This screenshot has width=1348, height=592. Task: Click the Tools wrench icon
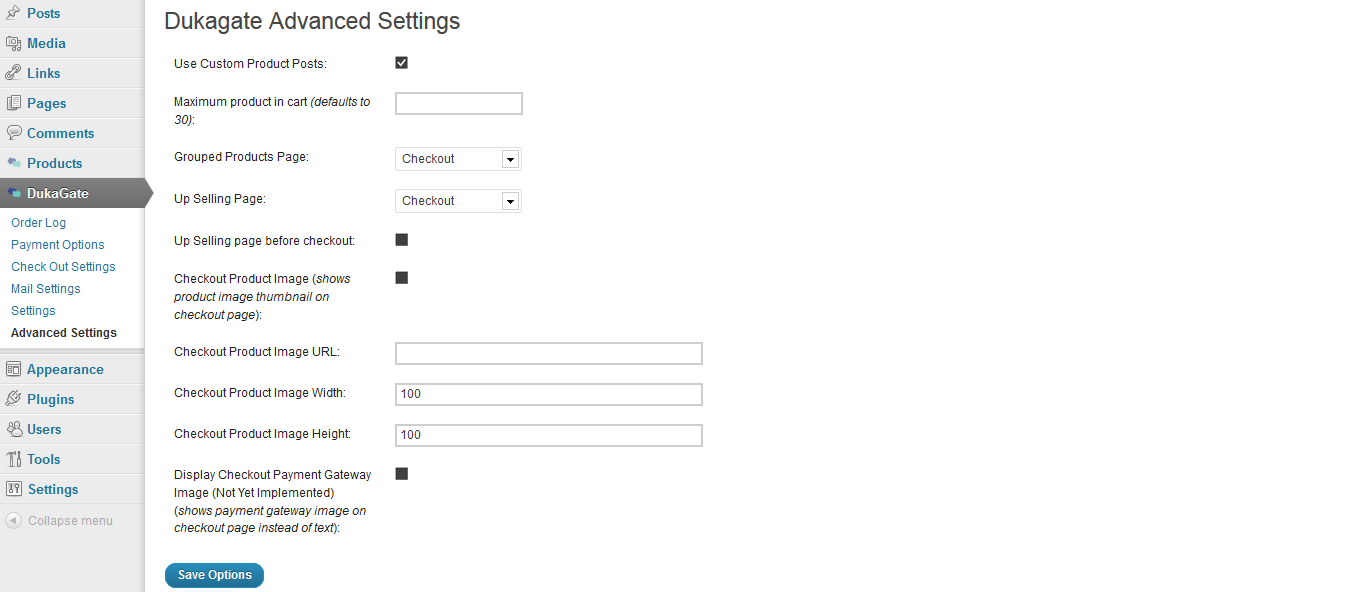(14, 459)
